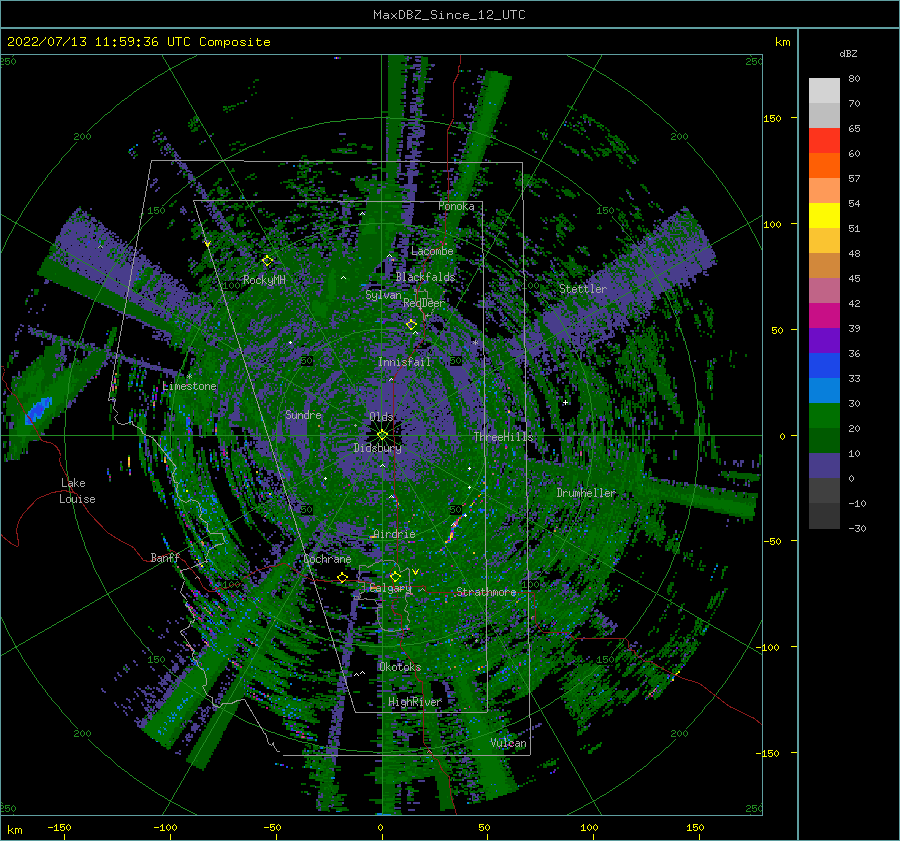Click the Limestone label
The width and height of the screenshot is (900, 841).
(x=189, y=386)
